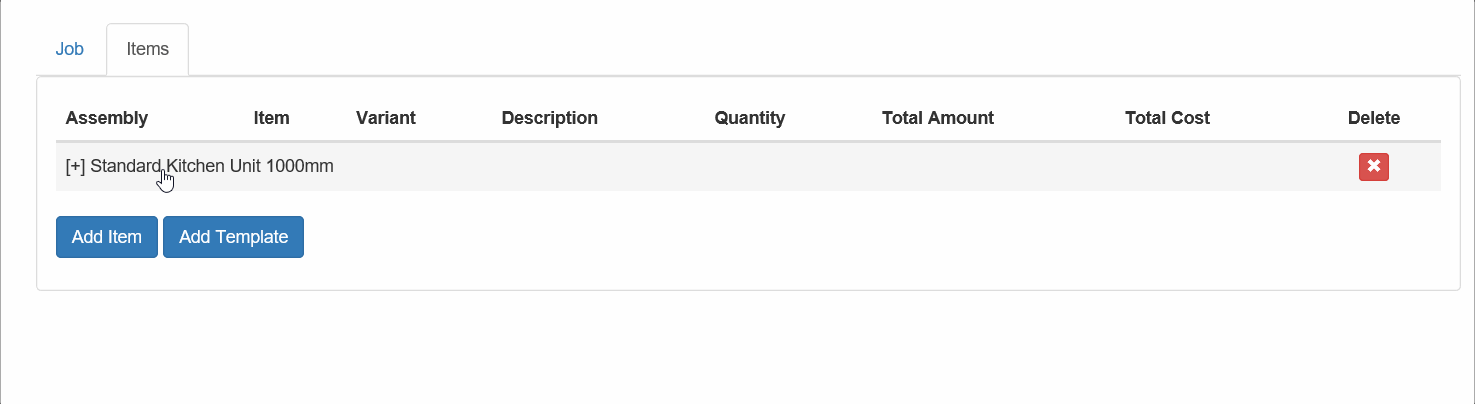Click the Item column header
The width and height of the screenshot is (1475, 404).
tap(272, 118)
